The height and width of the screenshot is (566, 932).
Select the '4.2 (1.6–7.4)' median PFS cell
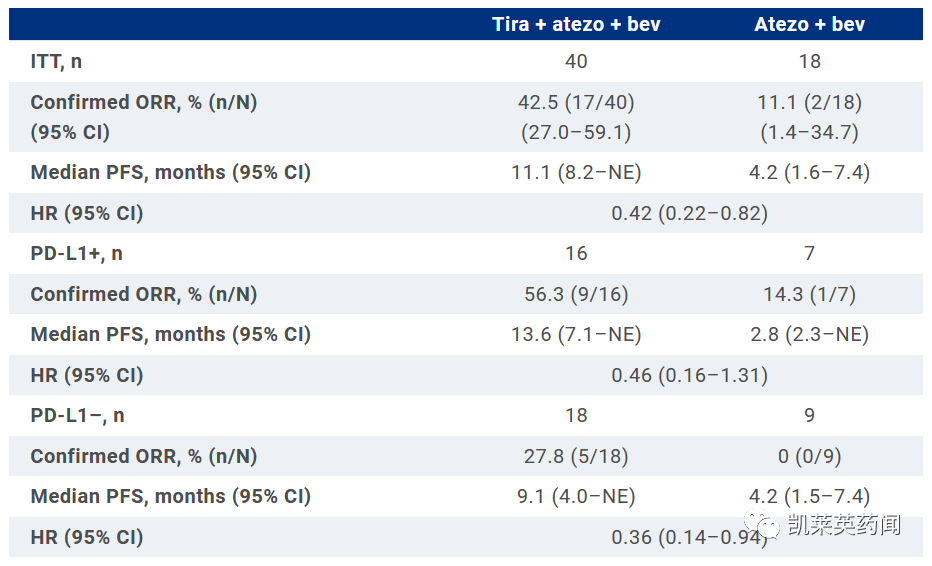(x=809, y=173)
